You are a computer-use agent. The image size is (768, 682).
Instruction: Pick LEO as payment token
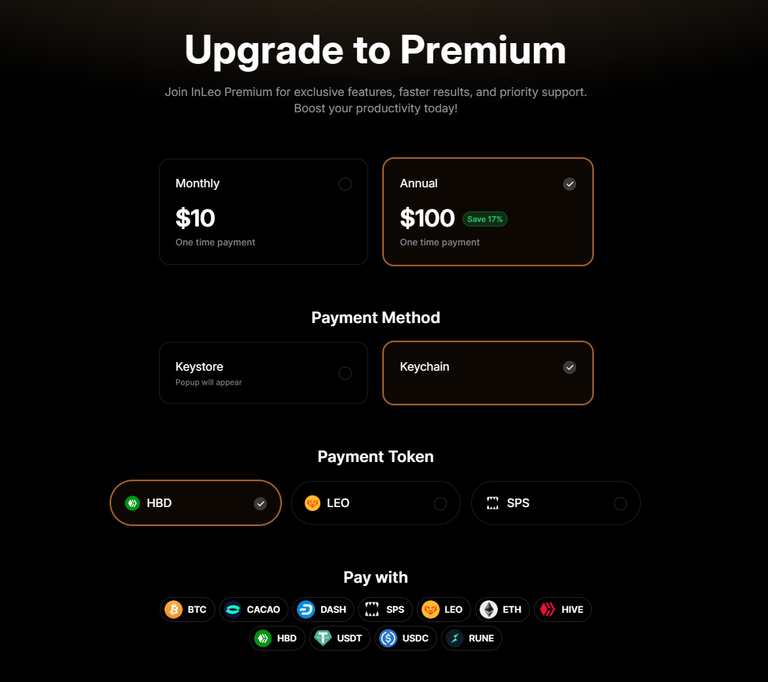pyautogui.click(x=376, y=503)
